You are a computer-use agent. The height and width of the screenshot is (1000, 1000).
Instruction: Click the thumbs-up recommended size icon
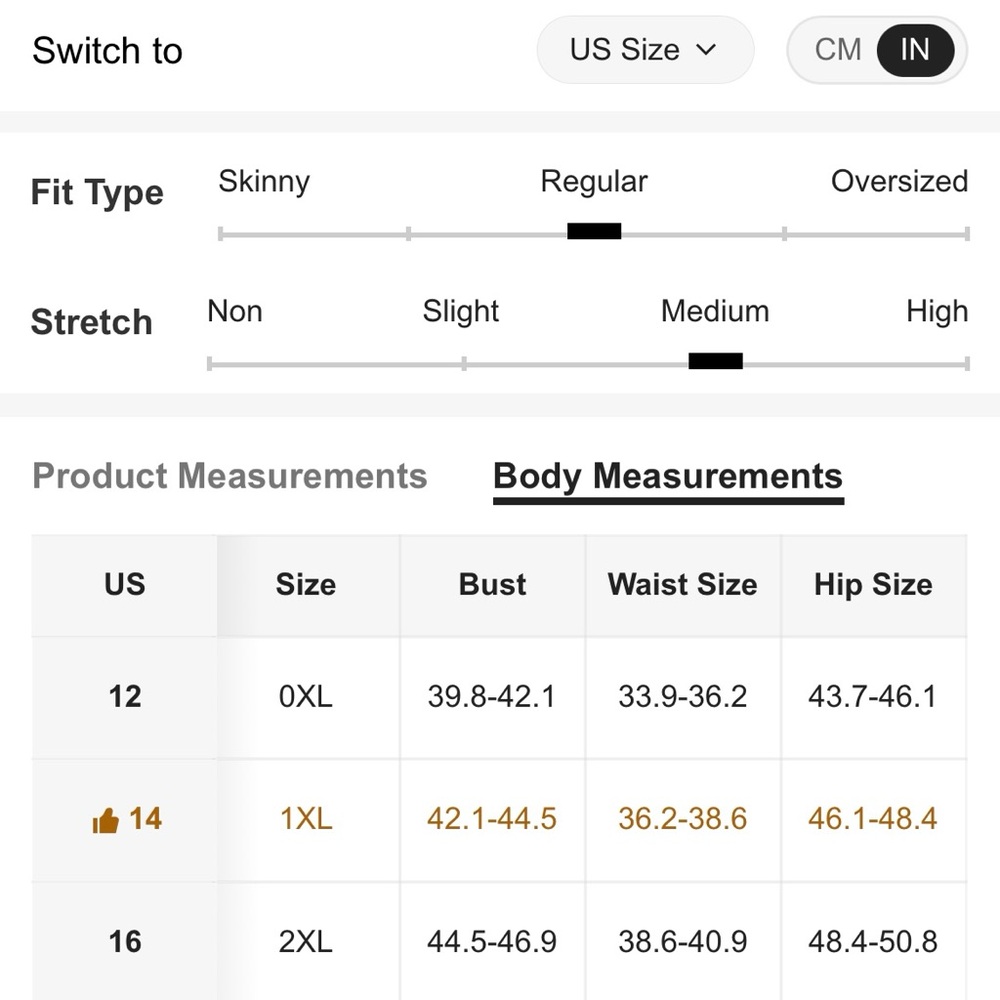coord(105,821)
